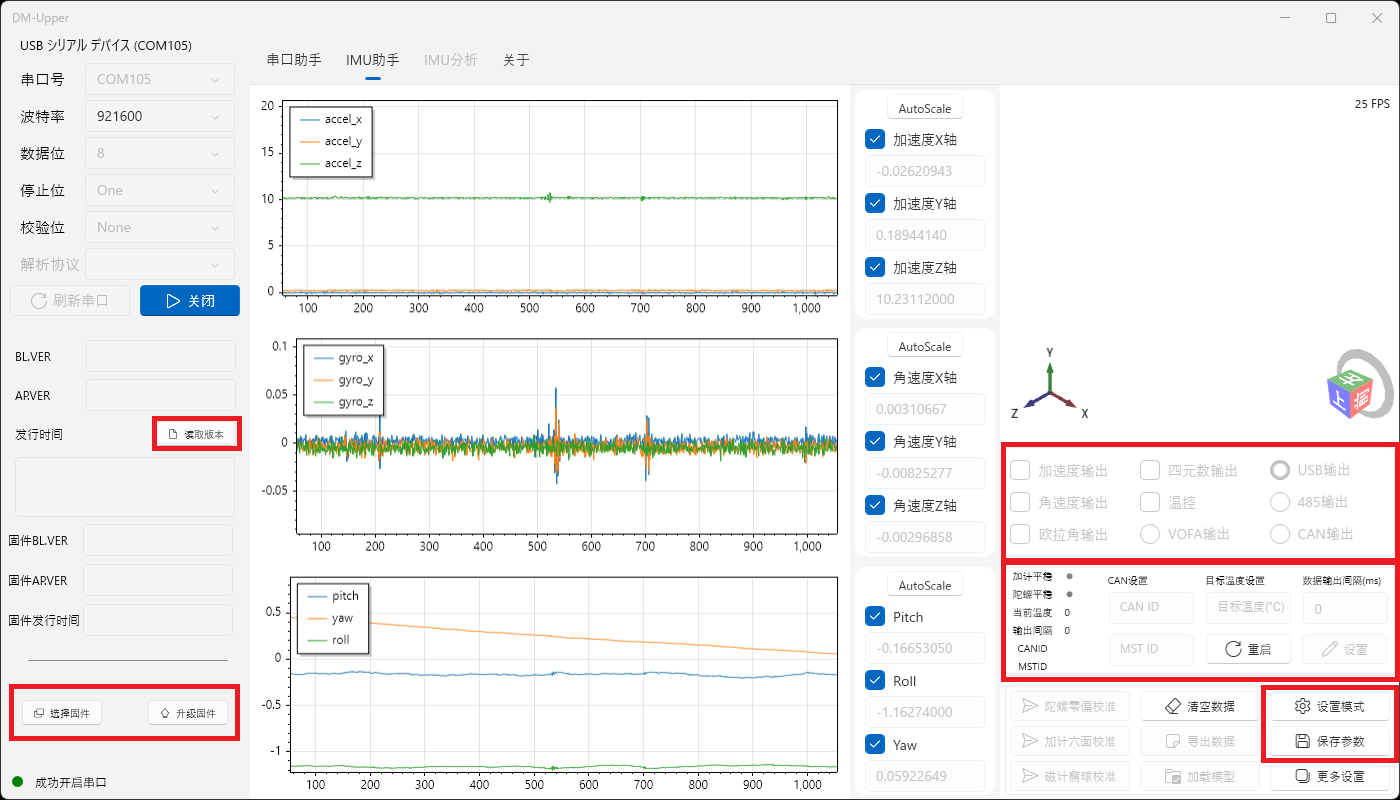Toggle the 角速度Y轴 checkbox
The width and height of the screenshot is (1400, 800).
click(x=875, y=441)
